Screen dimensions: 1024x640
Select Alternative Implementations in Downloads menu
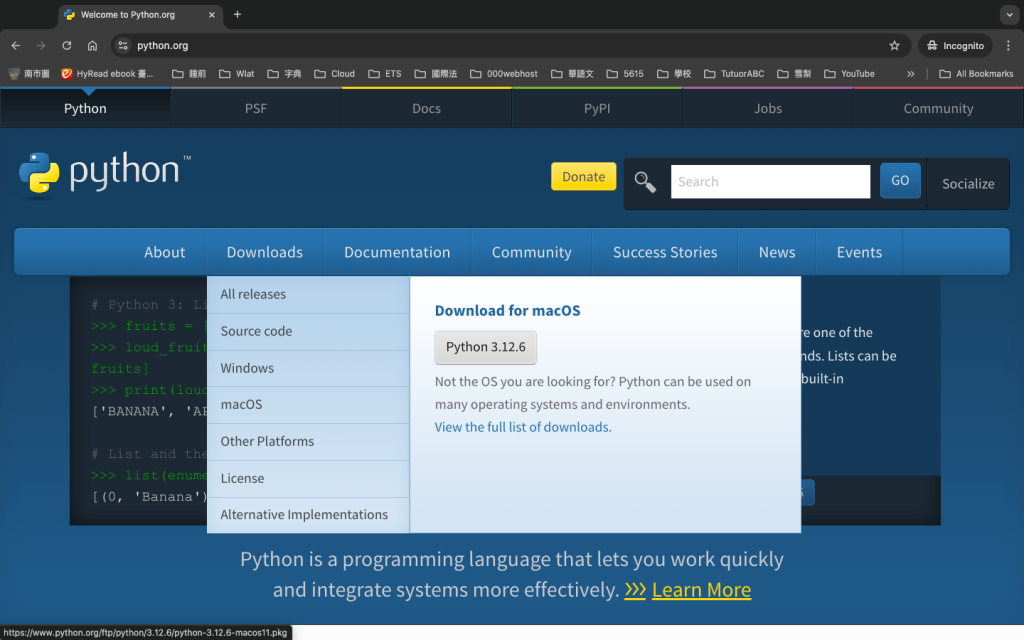pyautogui.click(x=308, y=515)
